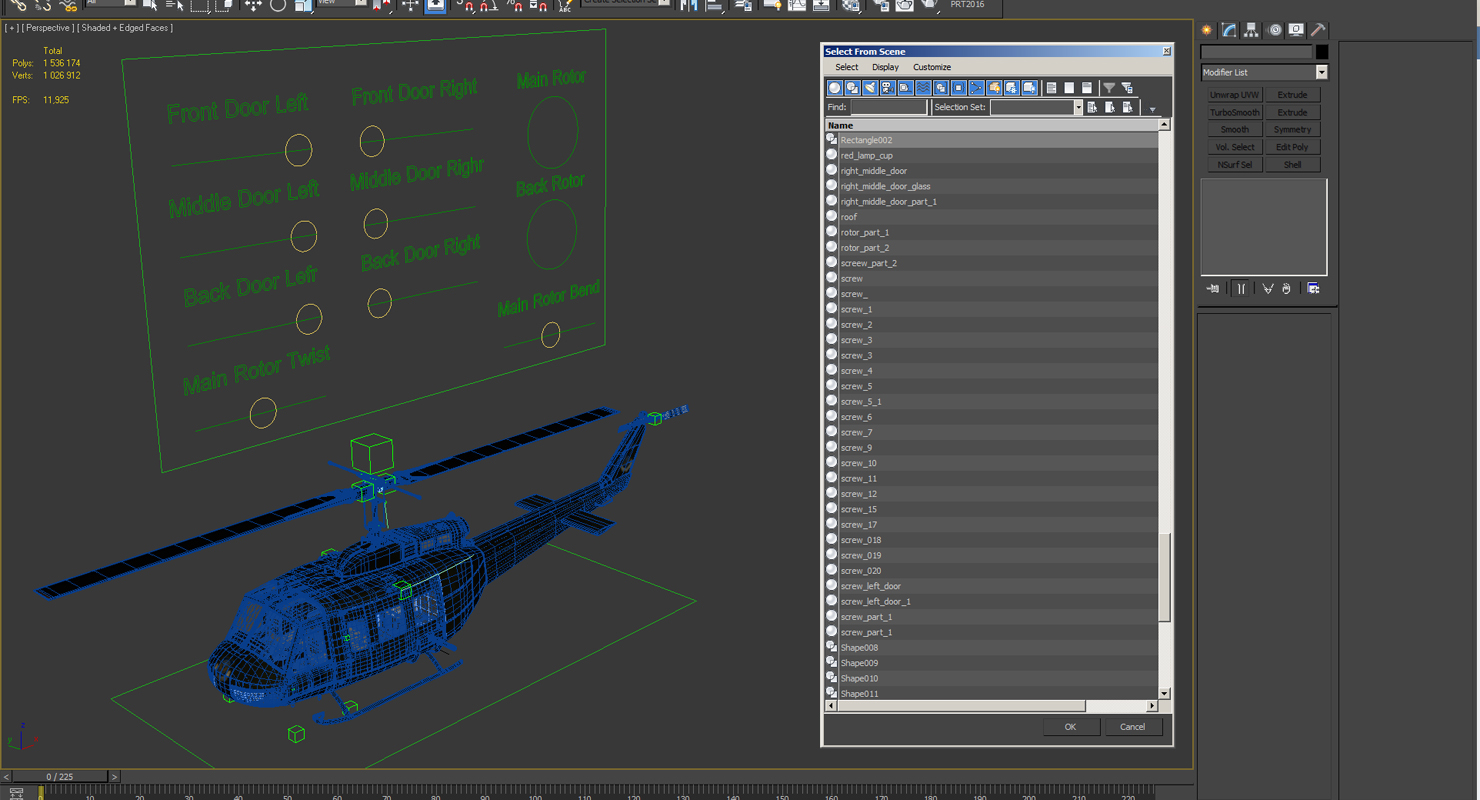This screenshot has width=1480, height=800.
Task: Click Remove Modifier icon below stack
Action: pyautogui.click(x=1286, y=289)
